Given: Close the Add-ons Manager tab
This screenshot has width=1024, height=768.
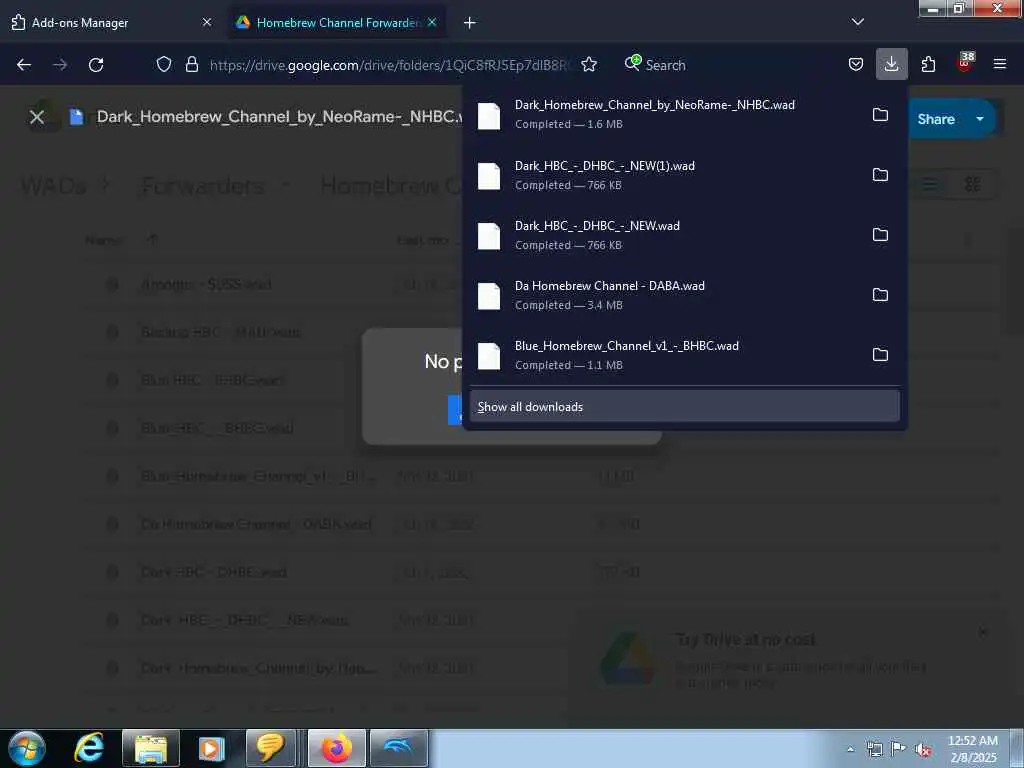Looking at the screenshot, I should point(207,22).
